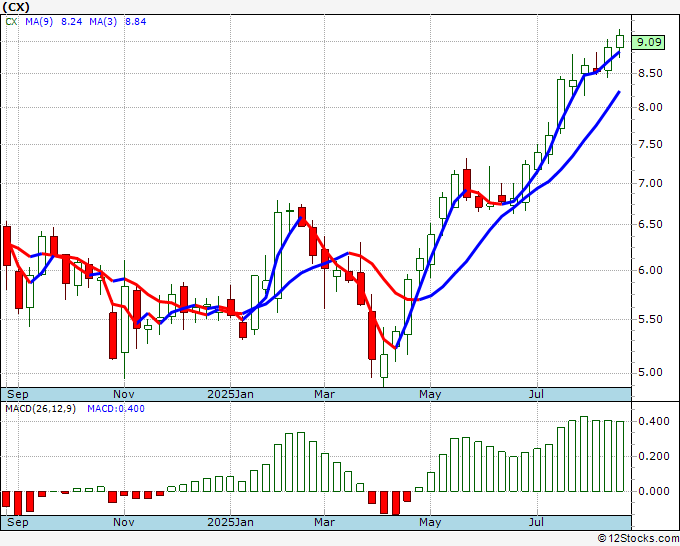Click May on the price chart timeline
This screenshot has height=546, width=680.
coord(430,394)
